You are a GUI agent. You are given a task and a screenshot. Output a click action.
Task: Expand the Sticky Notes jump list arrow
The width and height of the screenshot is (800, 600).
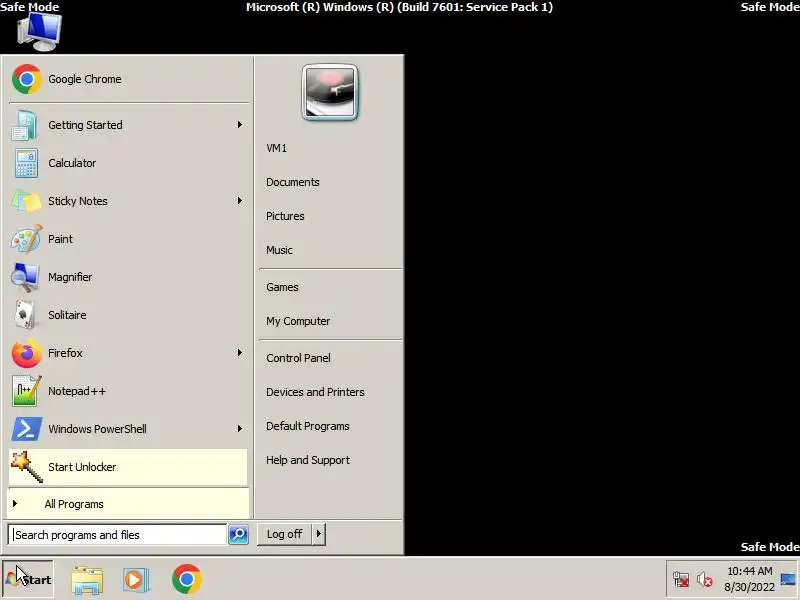point(239,201)
